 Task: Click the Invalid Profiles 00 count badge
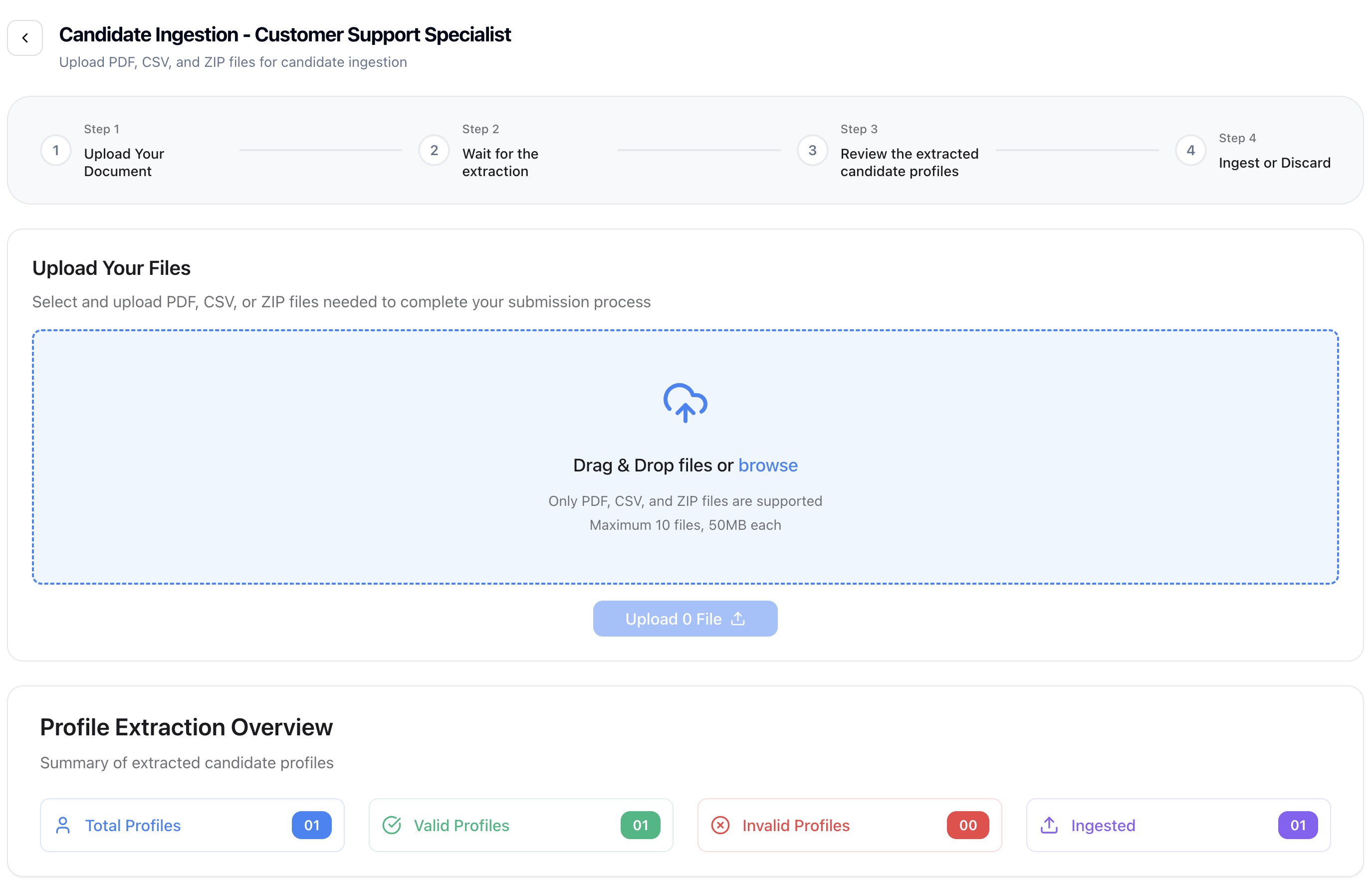(967, 825)
